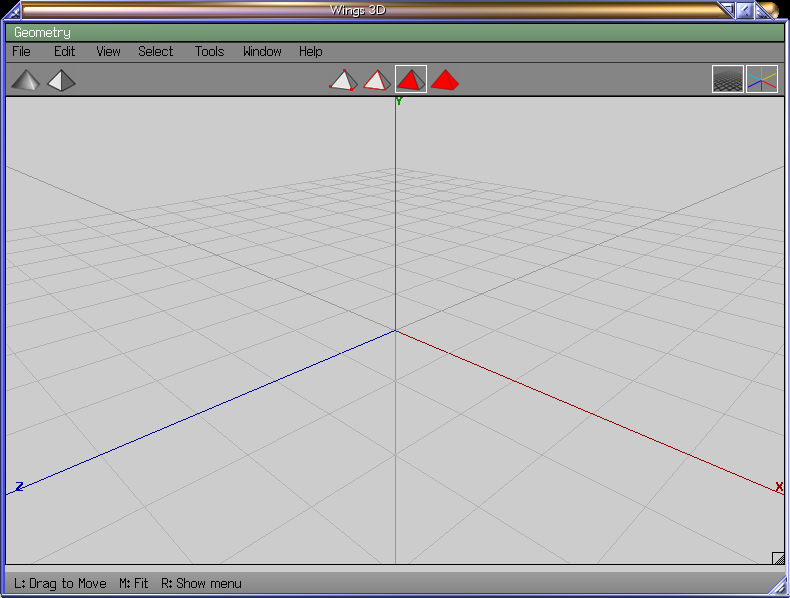Toggle flat or smooth shading pyramid icon
This screenshot has height=598, width=790.
click(27, 80)
